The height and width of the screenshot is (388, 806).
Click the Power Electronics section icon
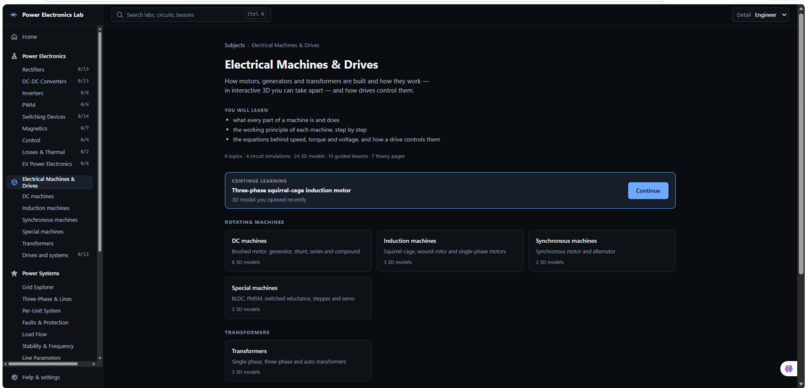[14, 56]
